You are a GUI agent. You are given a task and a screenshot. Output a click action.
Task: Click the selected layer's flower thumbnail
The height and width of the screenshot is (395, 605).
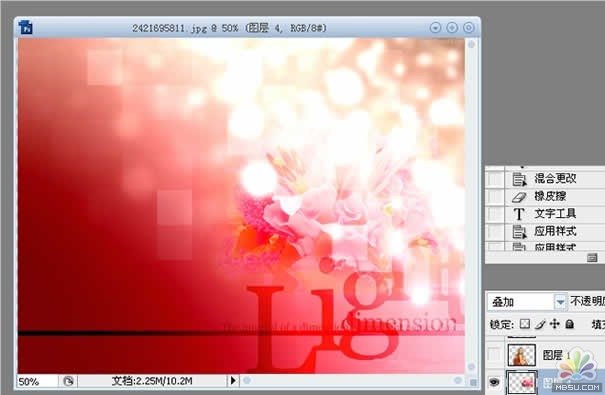tap(522, 382)
